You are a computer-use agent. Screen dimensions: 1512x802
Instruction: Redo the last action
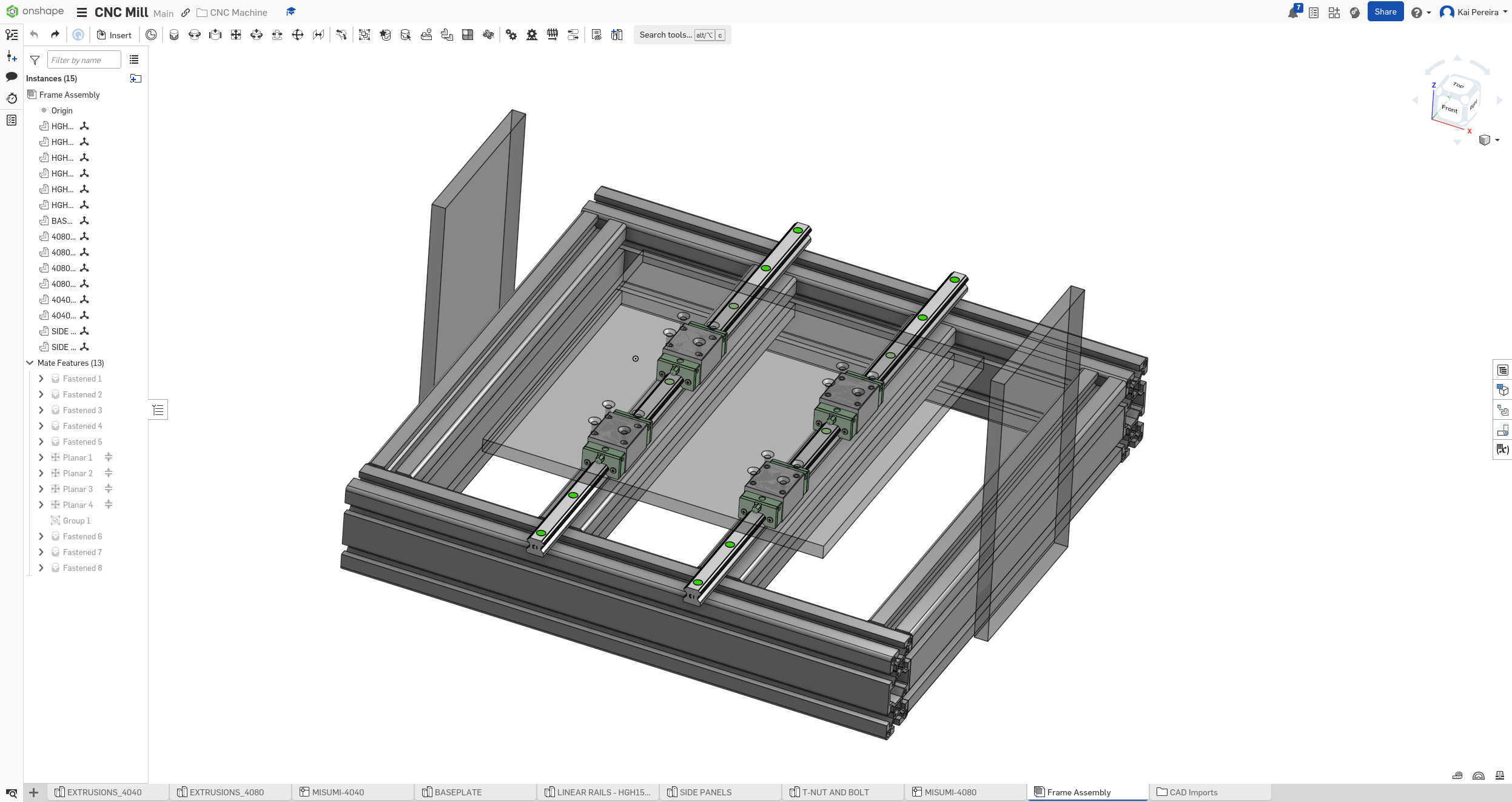[x=55, y=35]
